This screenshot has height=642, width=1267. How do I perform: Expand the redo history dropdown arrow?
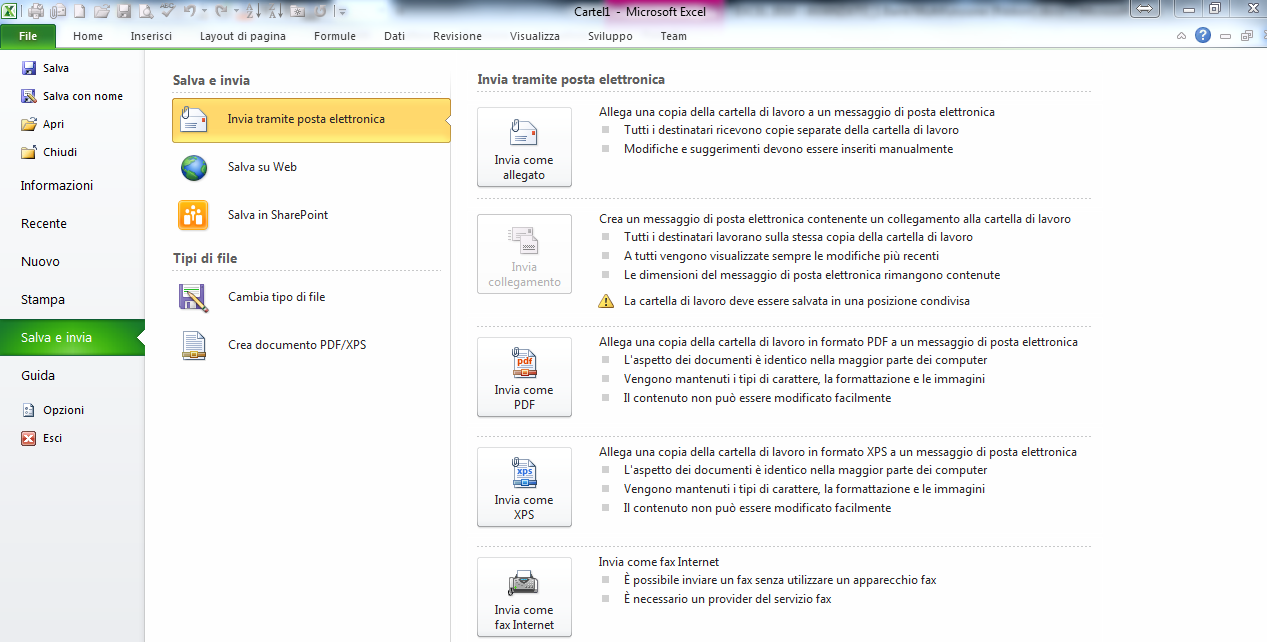236,11
